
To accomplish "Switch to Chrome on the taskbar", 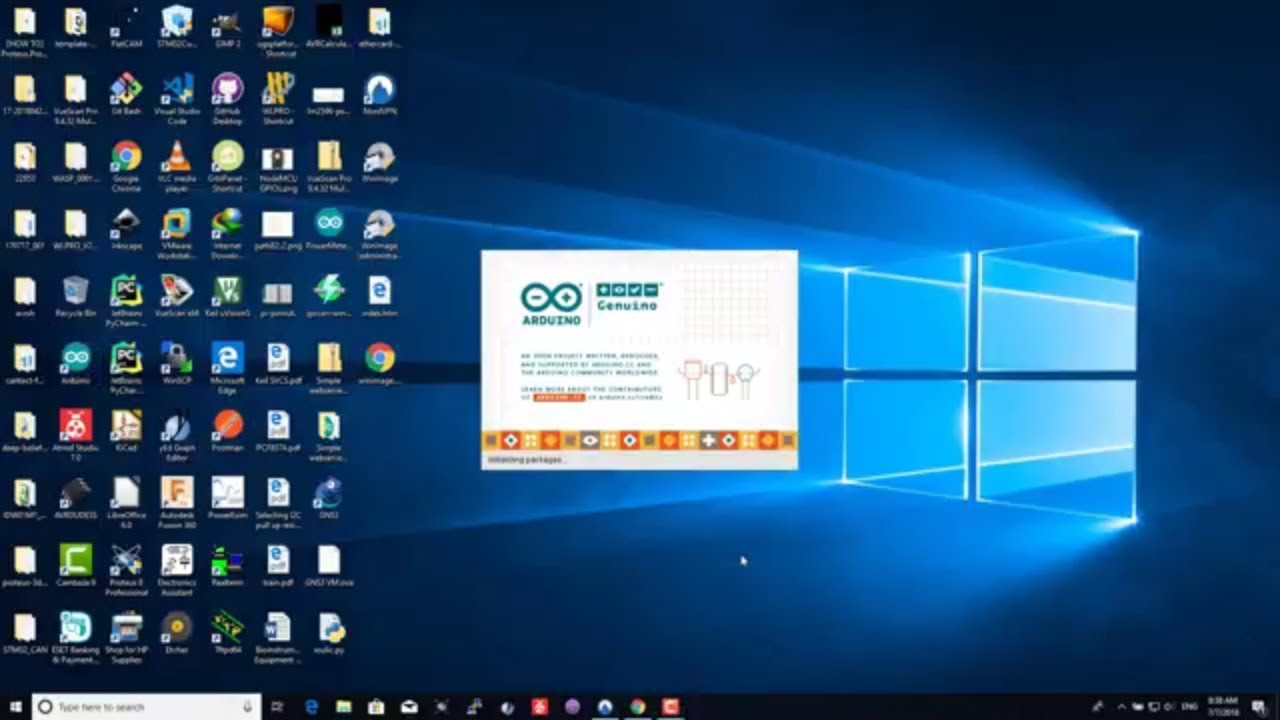I will coord(638,707).
